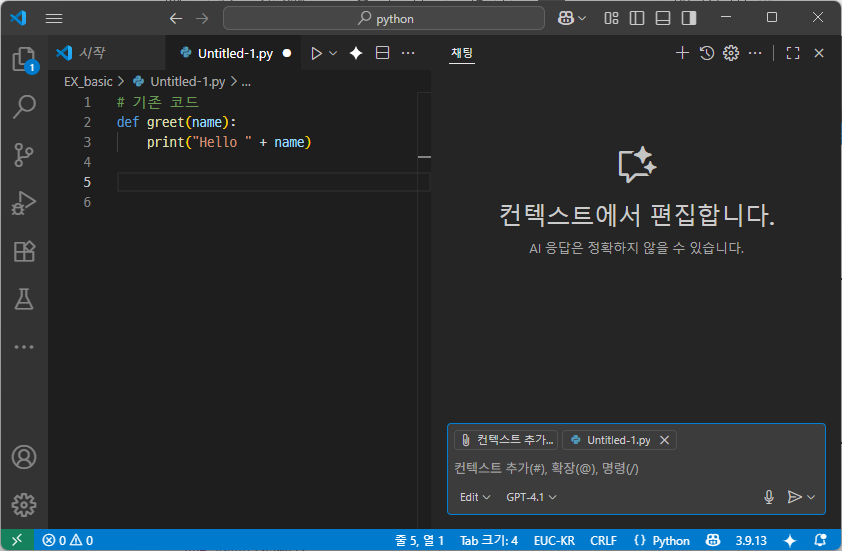The height and width of the screenshot is (551, 842).
Task: Open the Explorer view in activity bar
Action: click(24, 59)
